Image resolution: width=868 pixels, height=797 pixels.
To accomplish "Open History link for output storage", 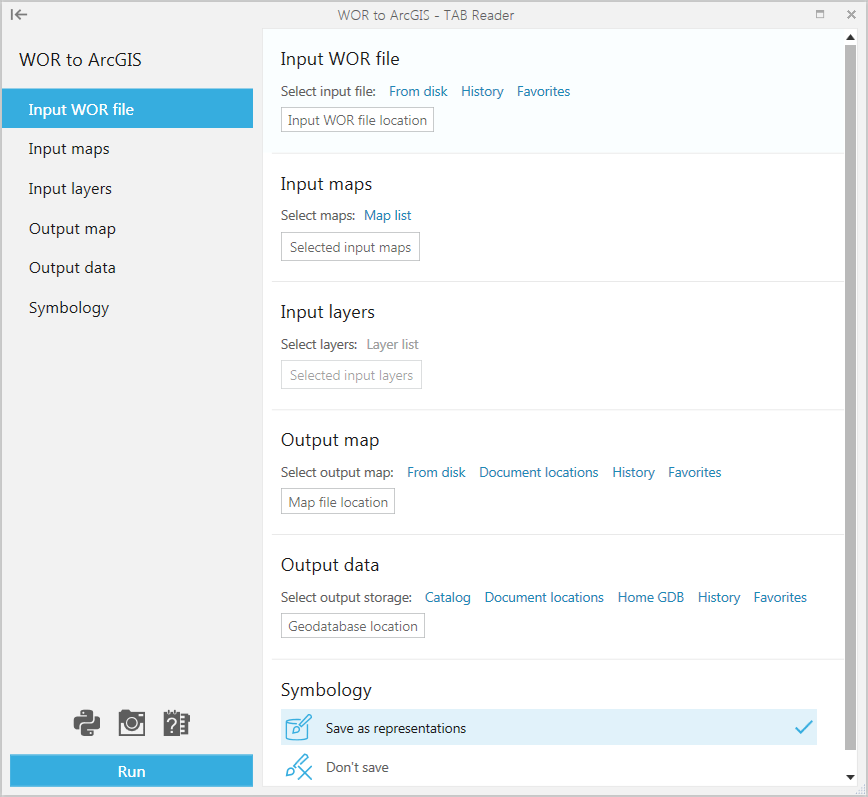I will (x=719, y=597).
